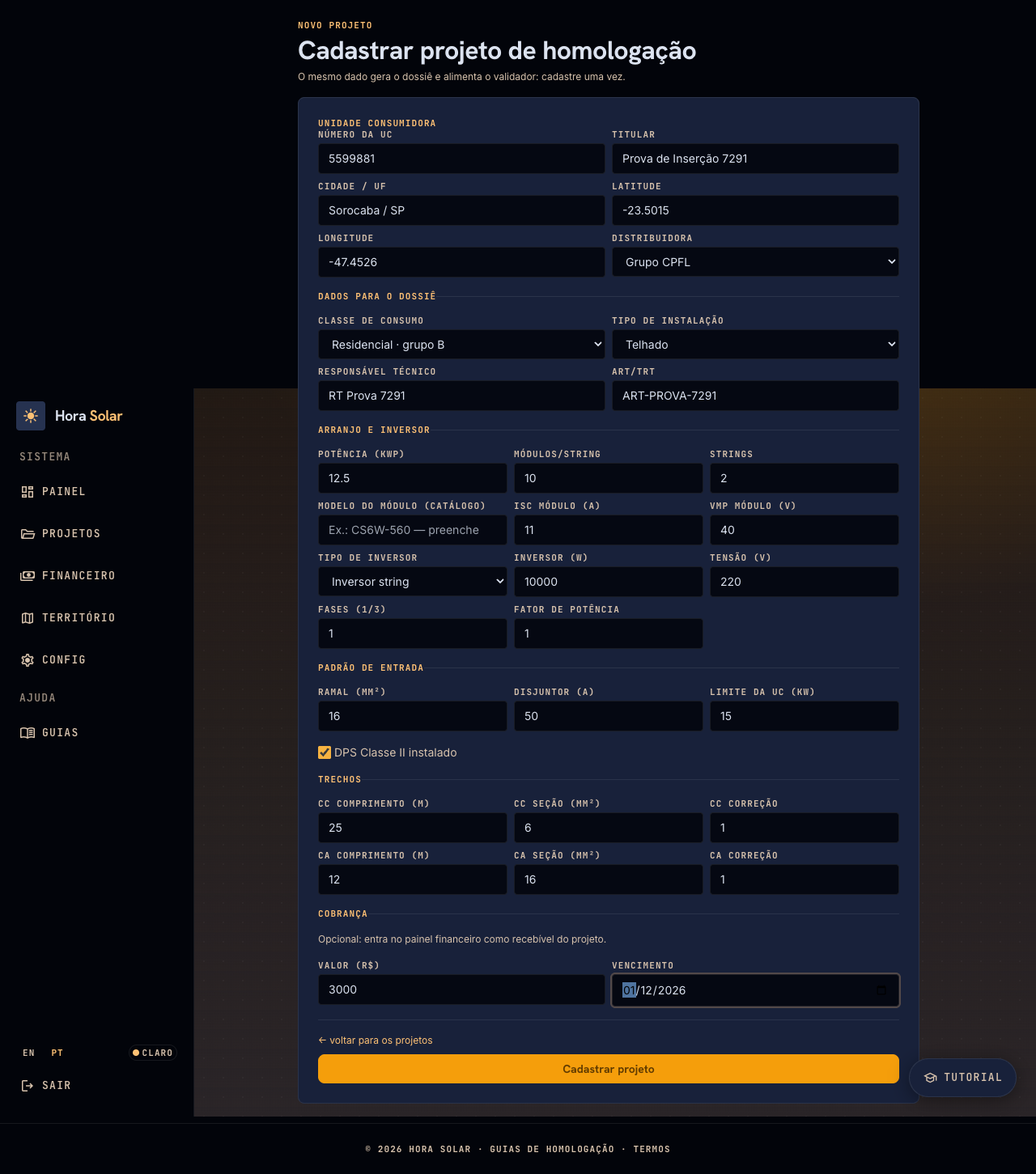Open the Distribuidora dropdown showing Grupo CPFL
Screen dimensions: 1036x1174
(755, 262)
